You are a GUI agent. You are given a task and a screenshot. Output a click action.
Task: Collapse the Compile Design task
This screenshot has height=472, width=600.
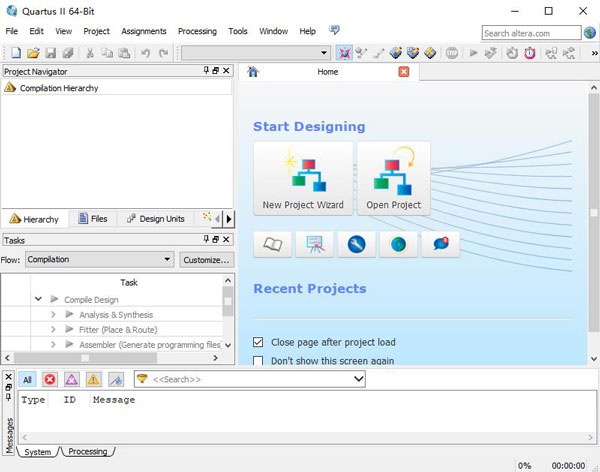(x=38, y=299)
